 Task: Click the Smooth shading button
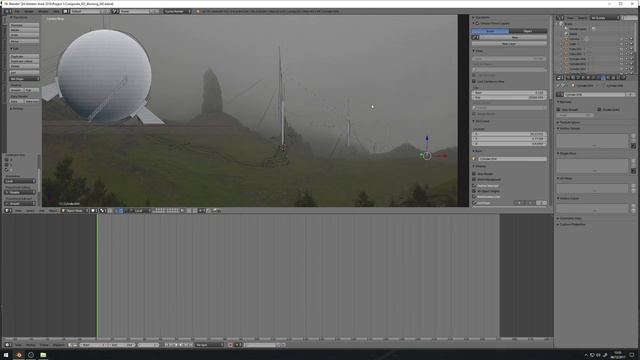pyautogui.click(x=17, y=90)
